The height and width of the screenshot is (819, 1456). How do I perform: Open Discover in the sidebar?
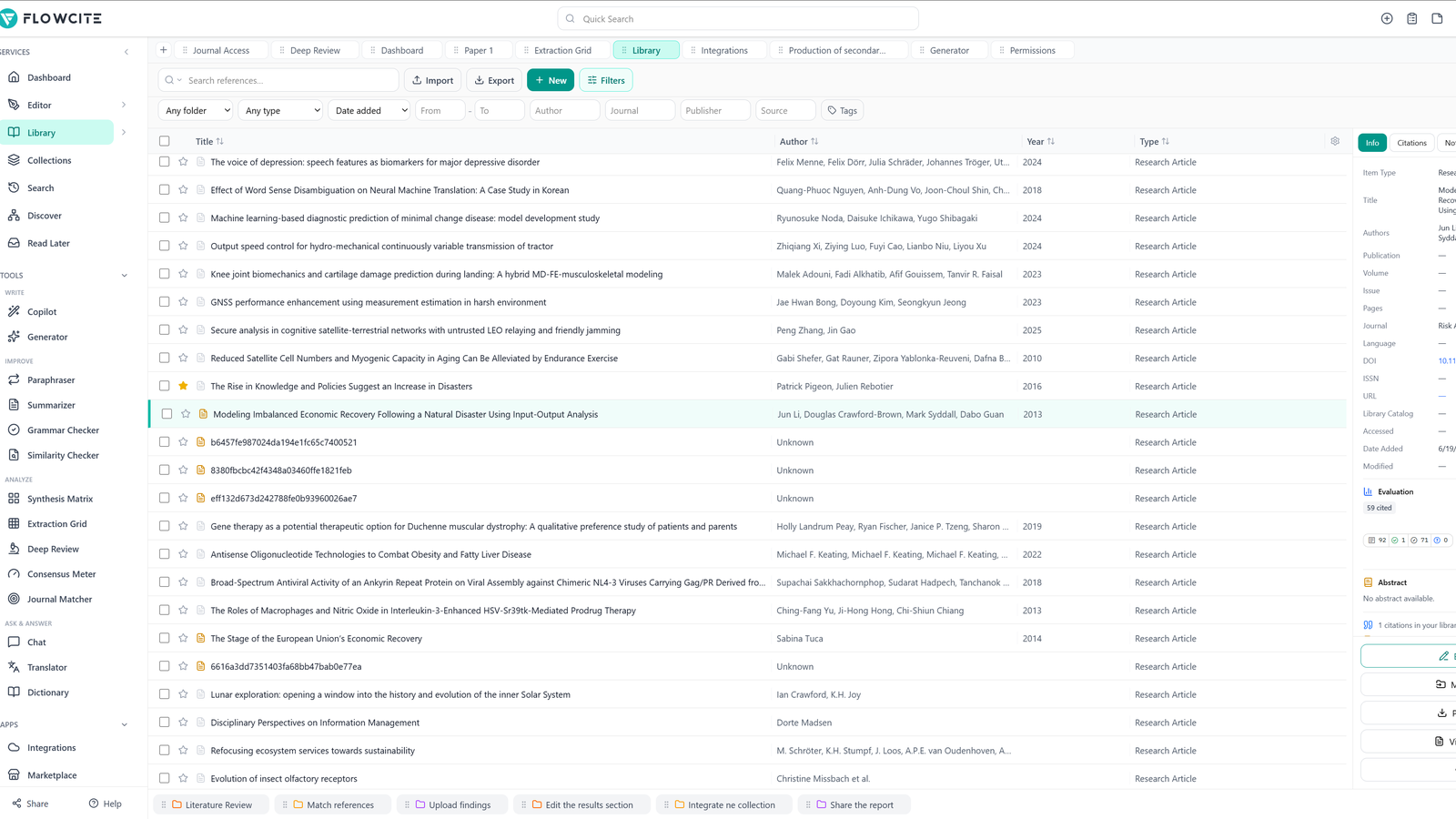tap(45, 216)
